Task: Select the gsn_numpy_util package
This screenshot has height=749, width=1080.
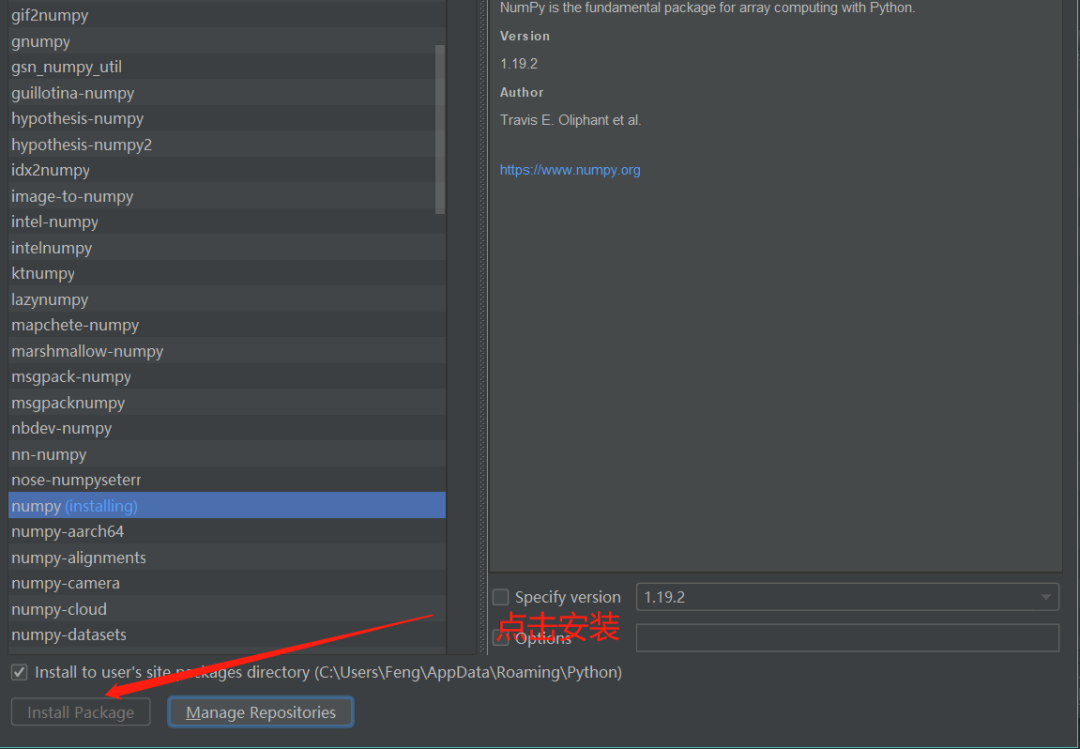Action: pyautogui.click(x=227, y=66)
